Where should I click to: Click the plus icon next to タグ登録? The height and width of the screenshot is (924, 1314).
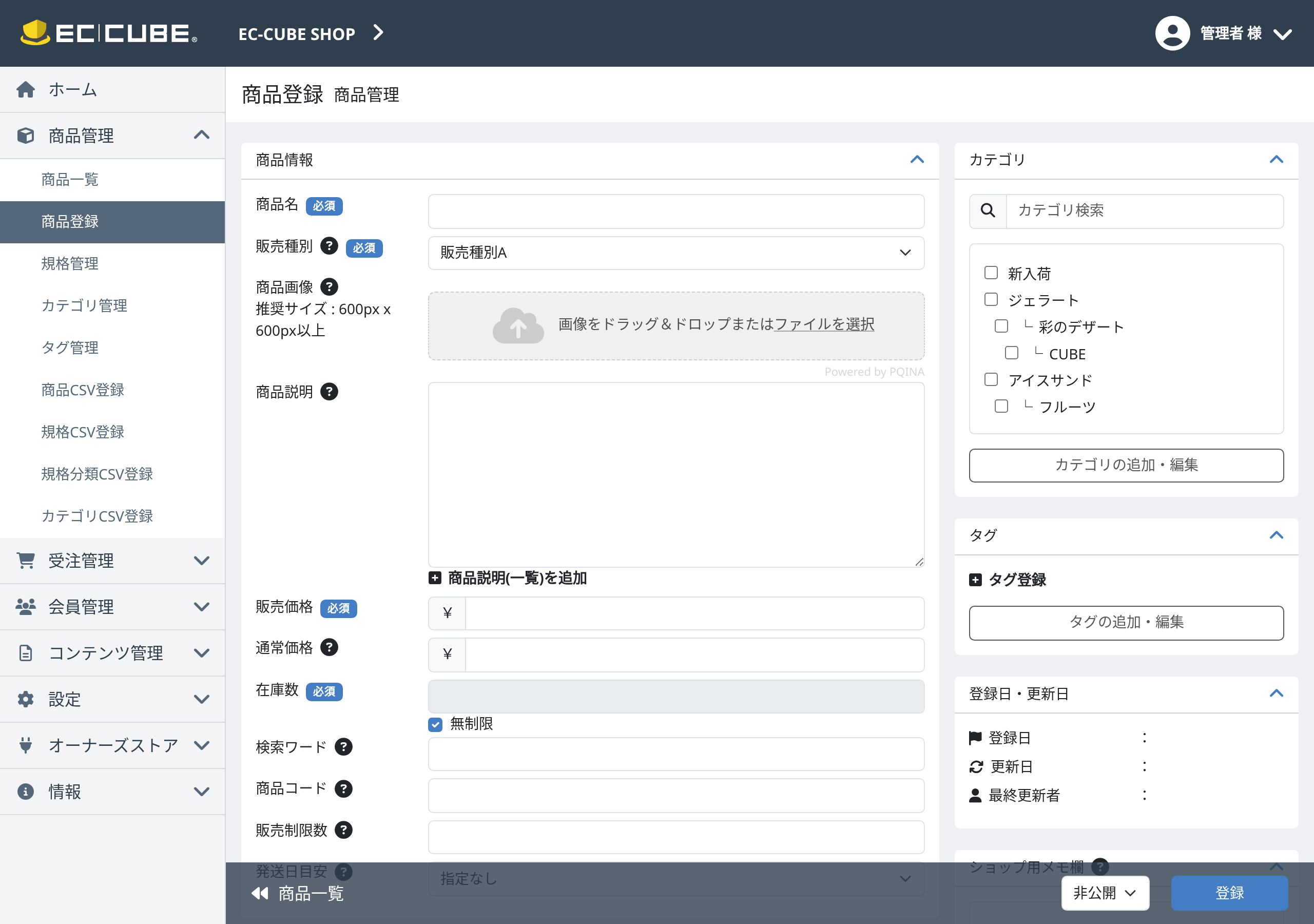coord(975,580)
